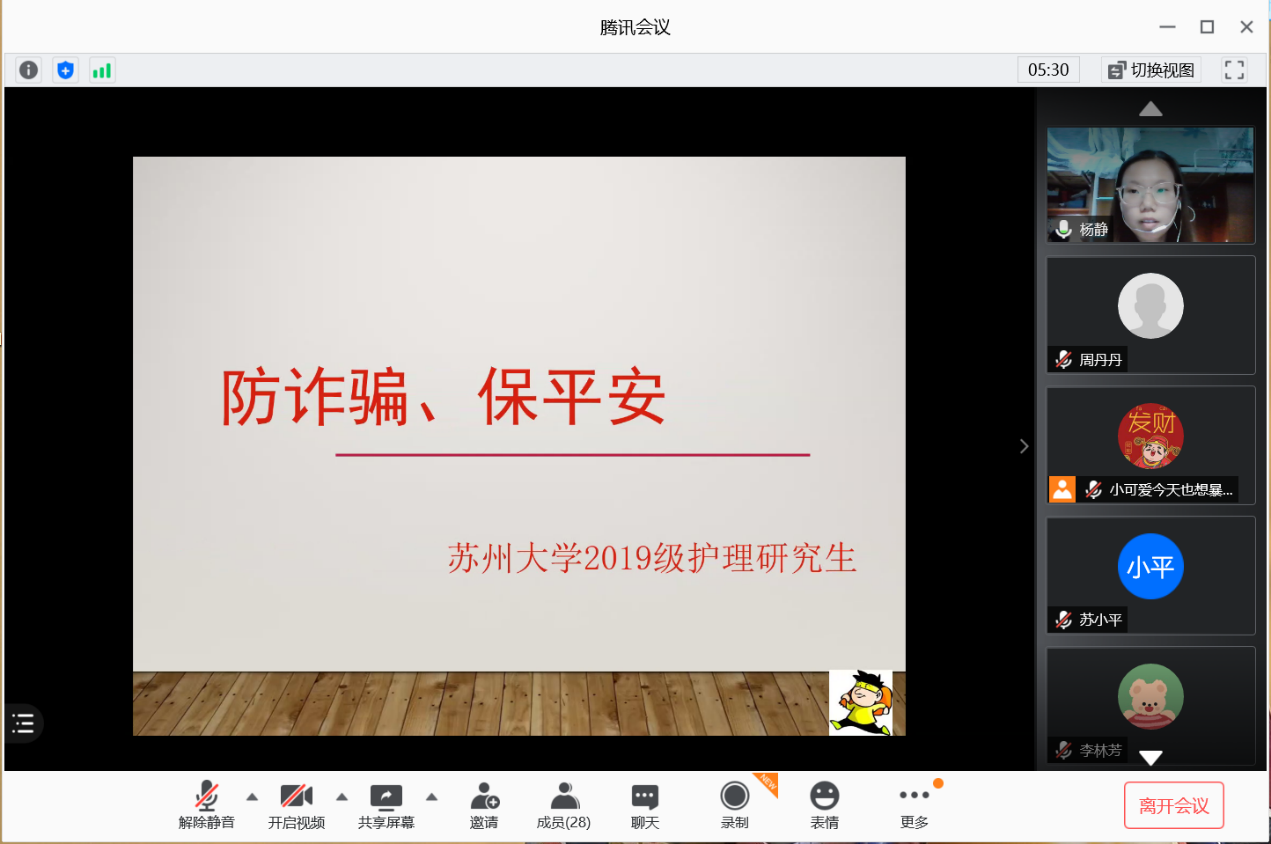The image size is (1271, 844).
Task: Open the chat panel
Action: point(645,805)
